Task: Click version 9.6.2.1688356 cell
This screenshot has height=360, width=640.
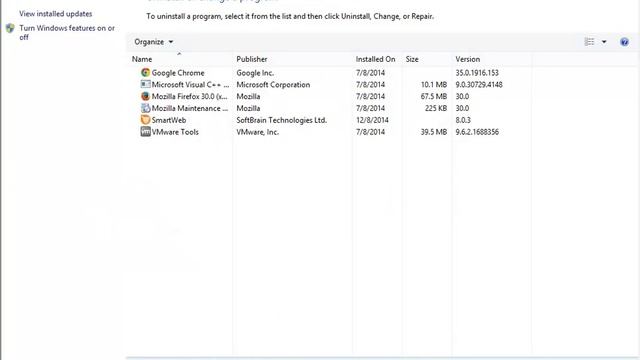Action: pos(477,132)
